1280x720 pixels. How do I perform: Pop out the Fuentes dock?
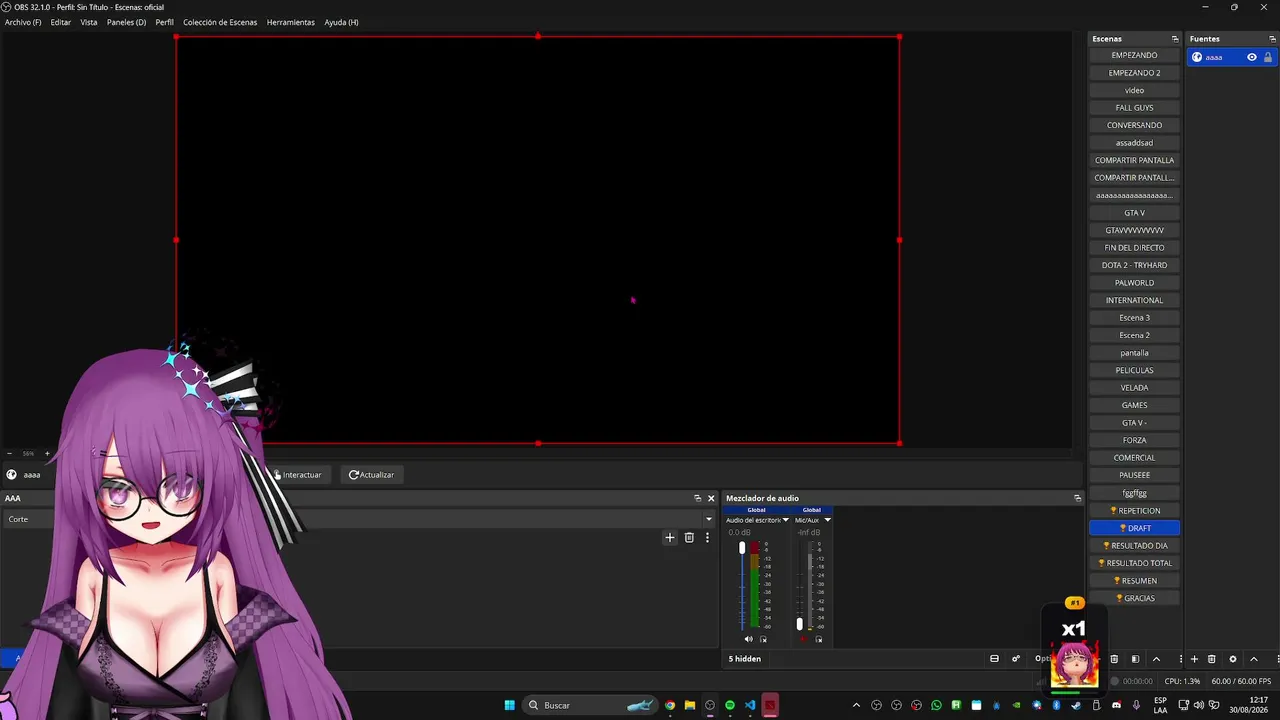pos(1272,39)
